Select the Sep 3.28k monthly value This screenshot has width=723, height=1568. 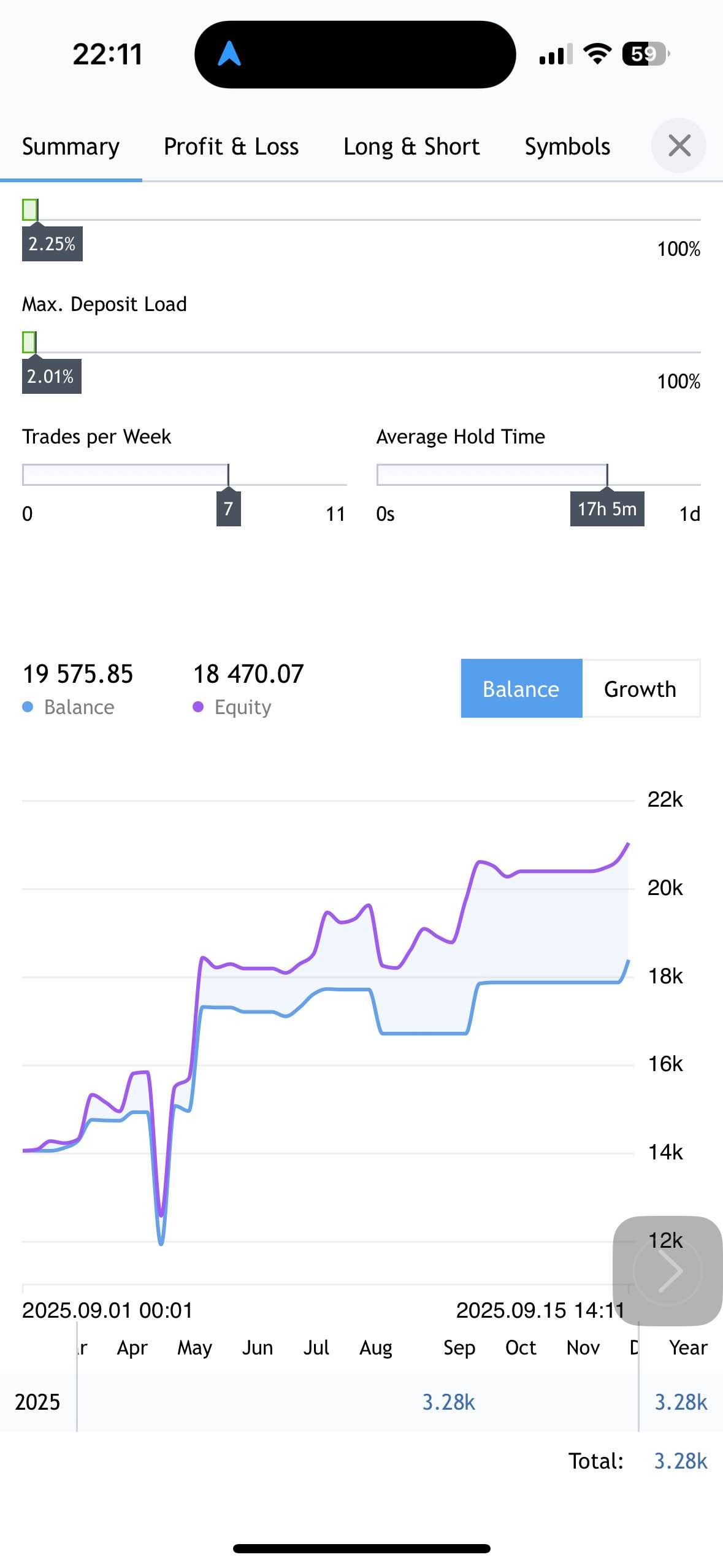pos(449,1402)
